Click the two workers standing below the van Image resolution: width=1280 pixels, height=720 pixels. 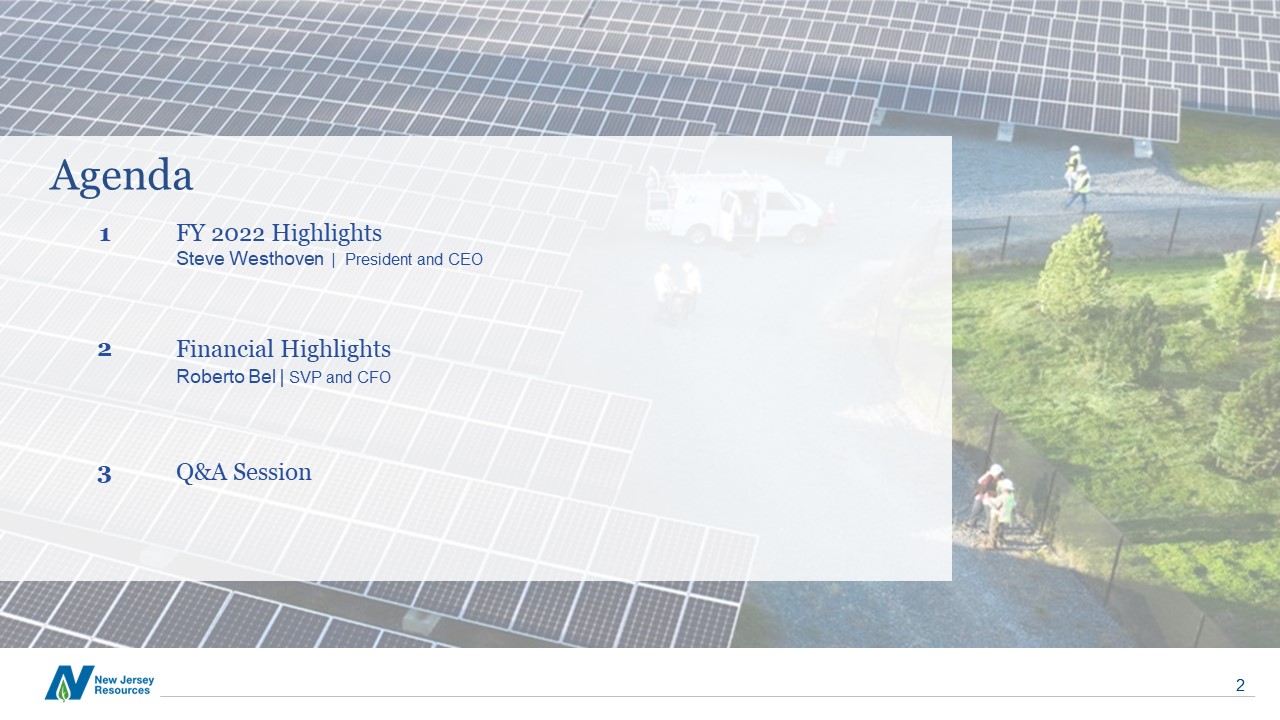[677, 287]
